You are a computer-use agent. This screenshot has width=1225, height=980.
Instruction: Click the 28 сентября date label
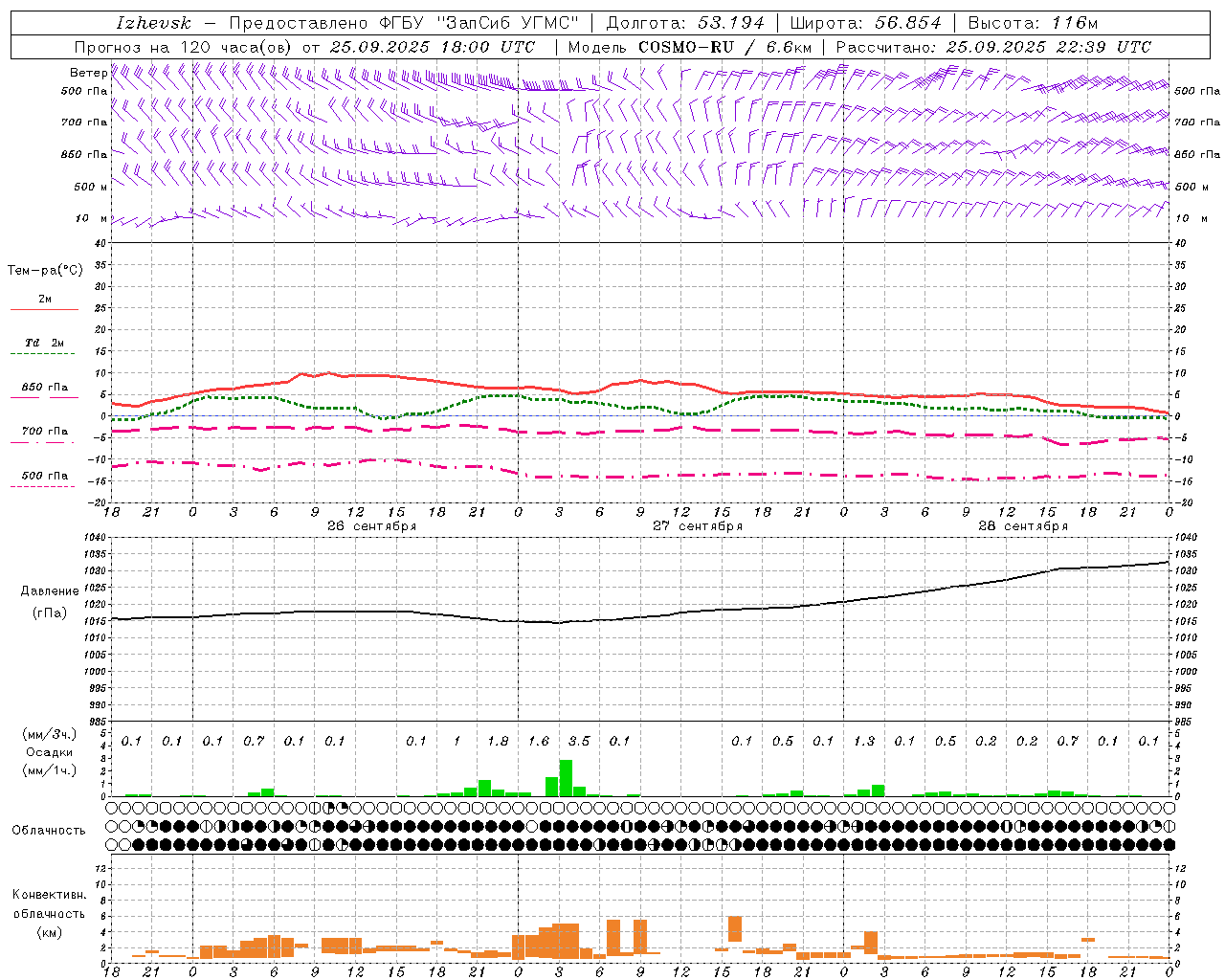1023,526
